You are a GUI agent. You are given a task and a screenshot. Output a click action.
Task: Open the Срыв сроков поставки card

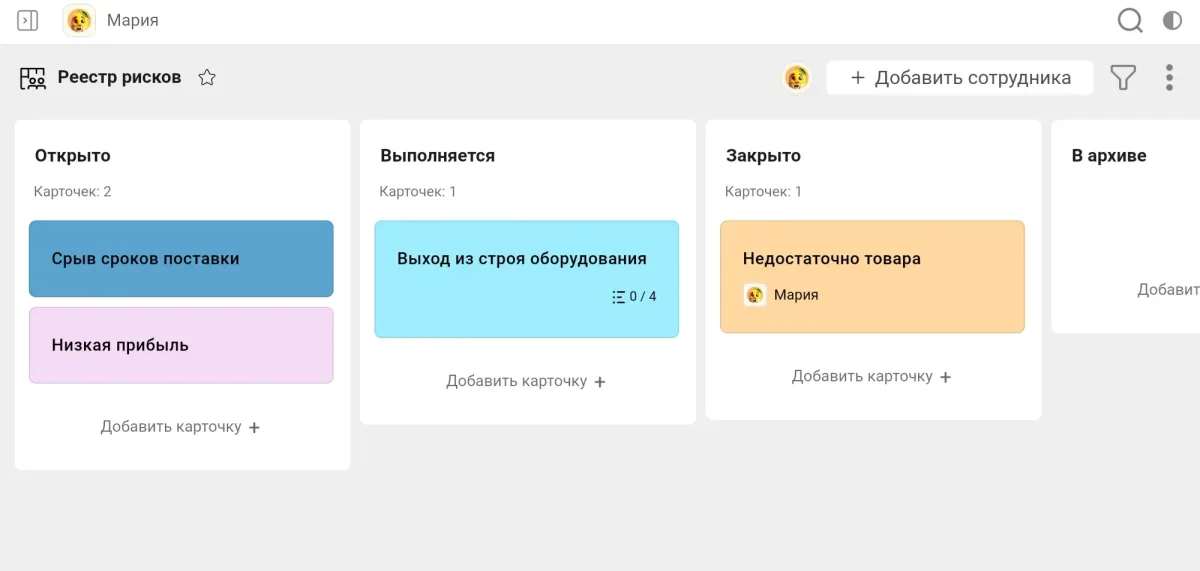181,259
